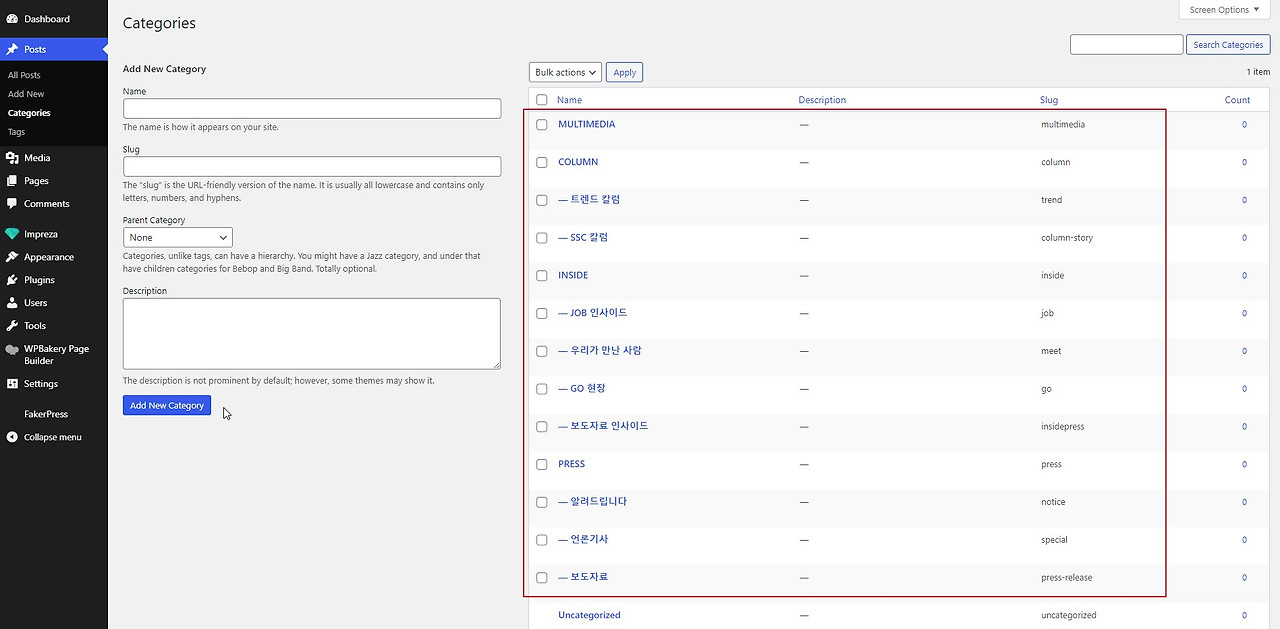The width and height of the screenshot is (1280, 629).
Task: Focus the Description textarea
Action: click(312, 334)
